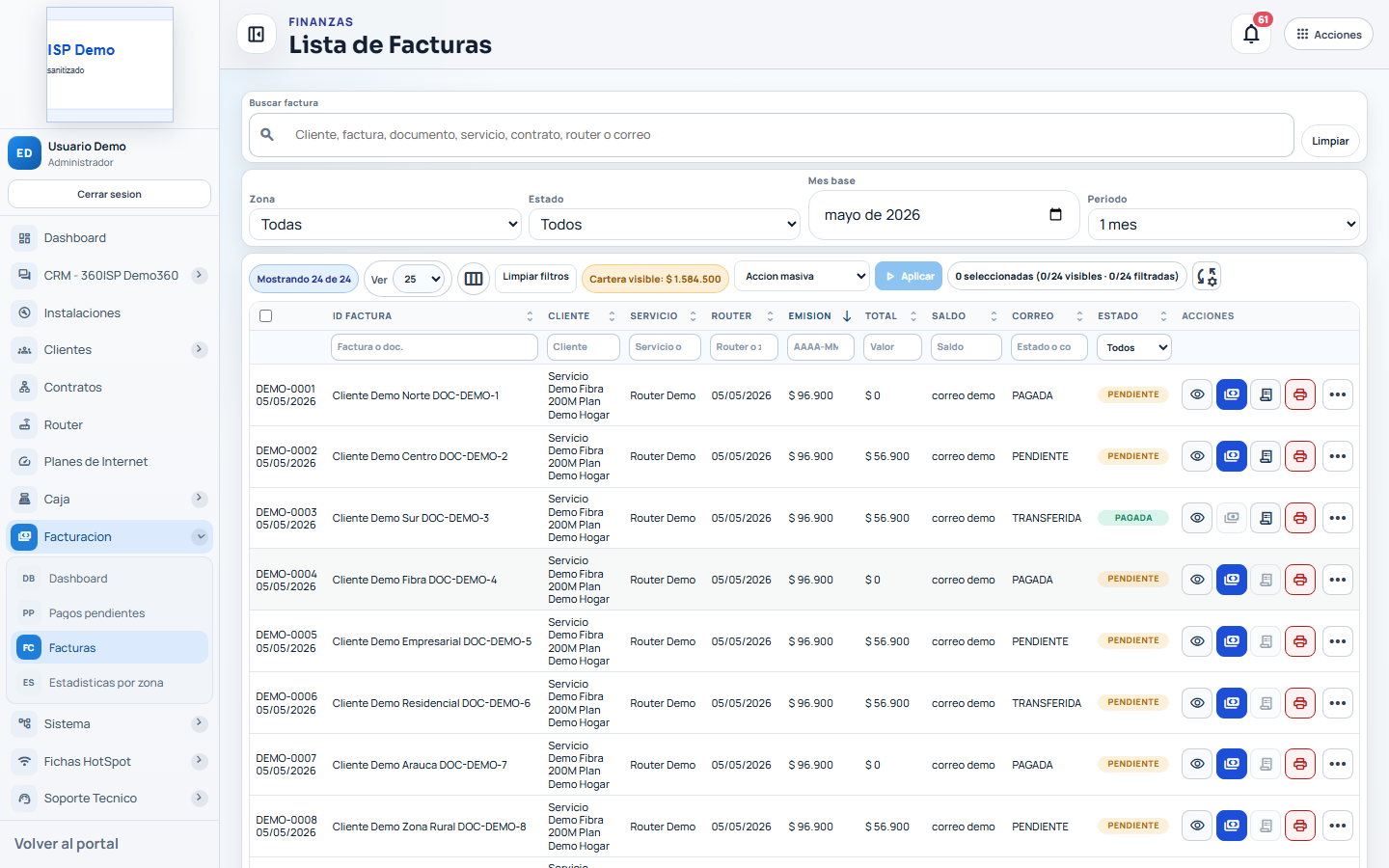Click the Limpiar filtros button

535,277
